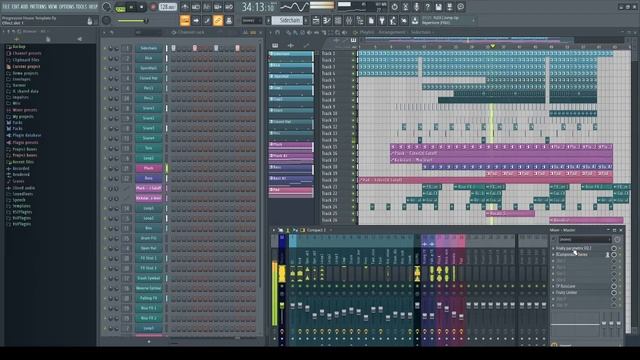Click the Fruity Limiter slot in mixer
The height and width of the screenshot is (360, 640).
click(567, 292)
